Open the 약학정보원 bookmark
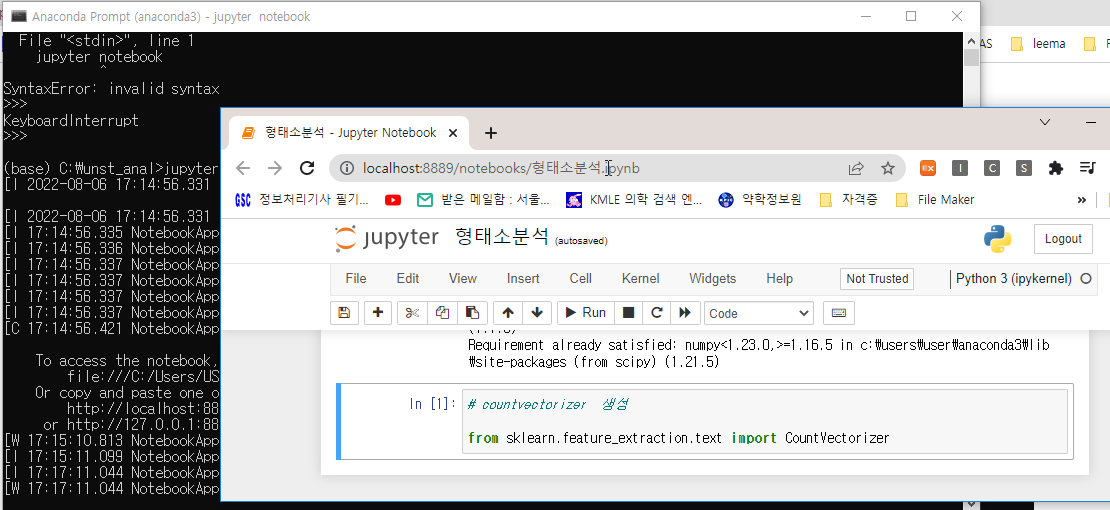The height and width of the screenshot is (510, 1110). point(760,200)
